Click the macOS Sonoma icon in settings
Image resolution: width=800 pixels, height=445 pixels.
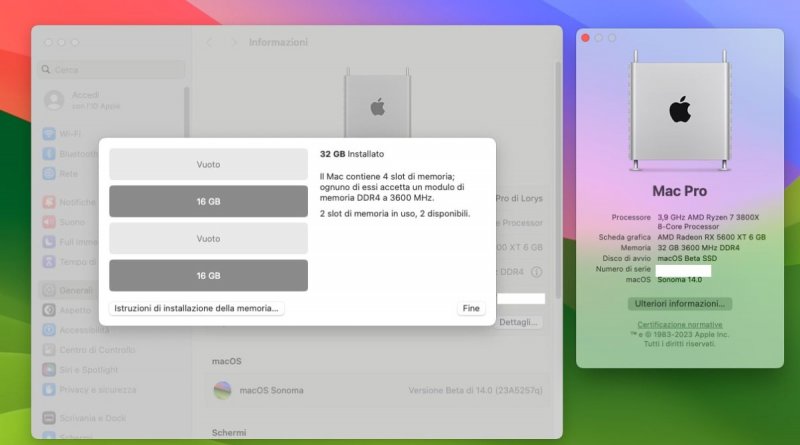point(222,390)
